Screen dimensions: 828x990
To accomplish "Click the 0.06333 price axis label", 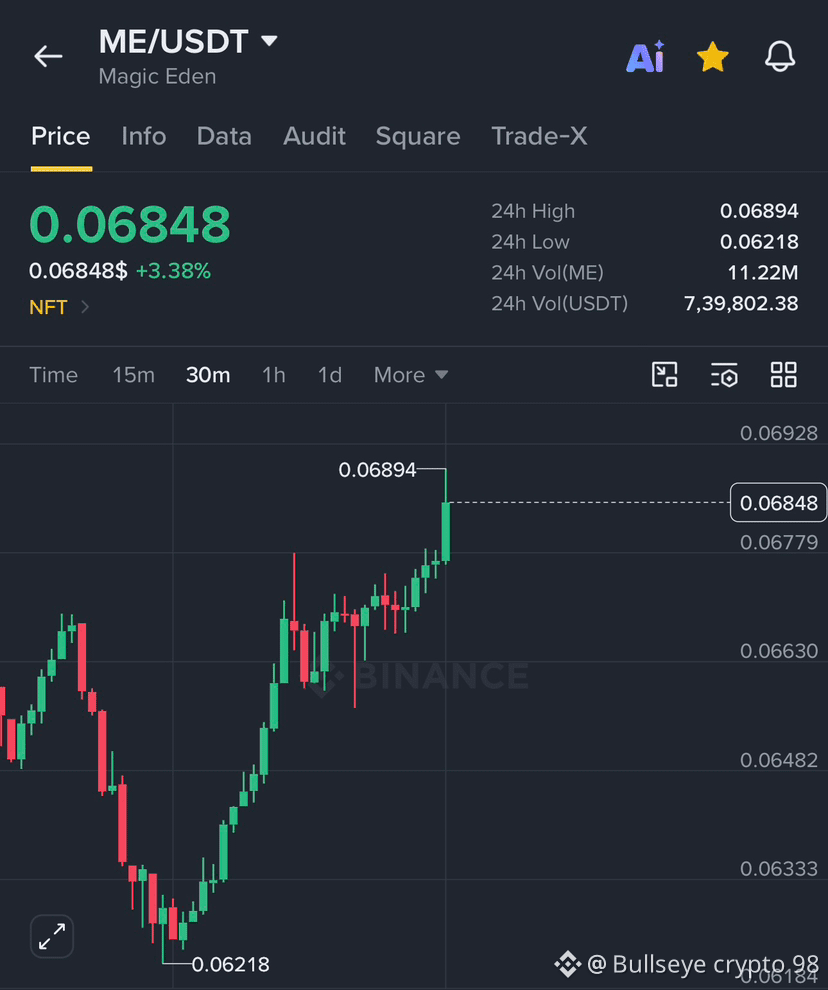I will (x=779, y=869).
